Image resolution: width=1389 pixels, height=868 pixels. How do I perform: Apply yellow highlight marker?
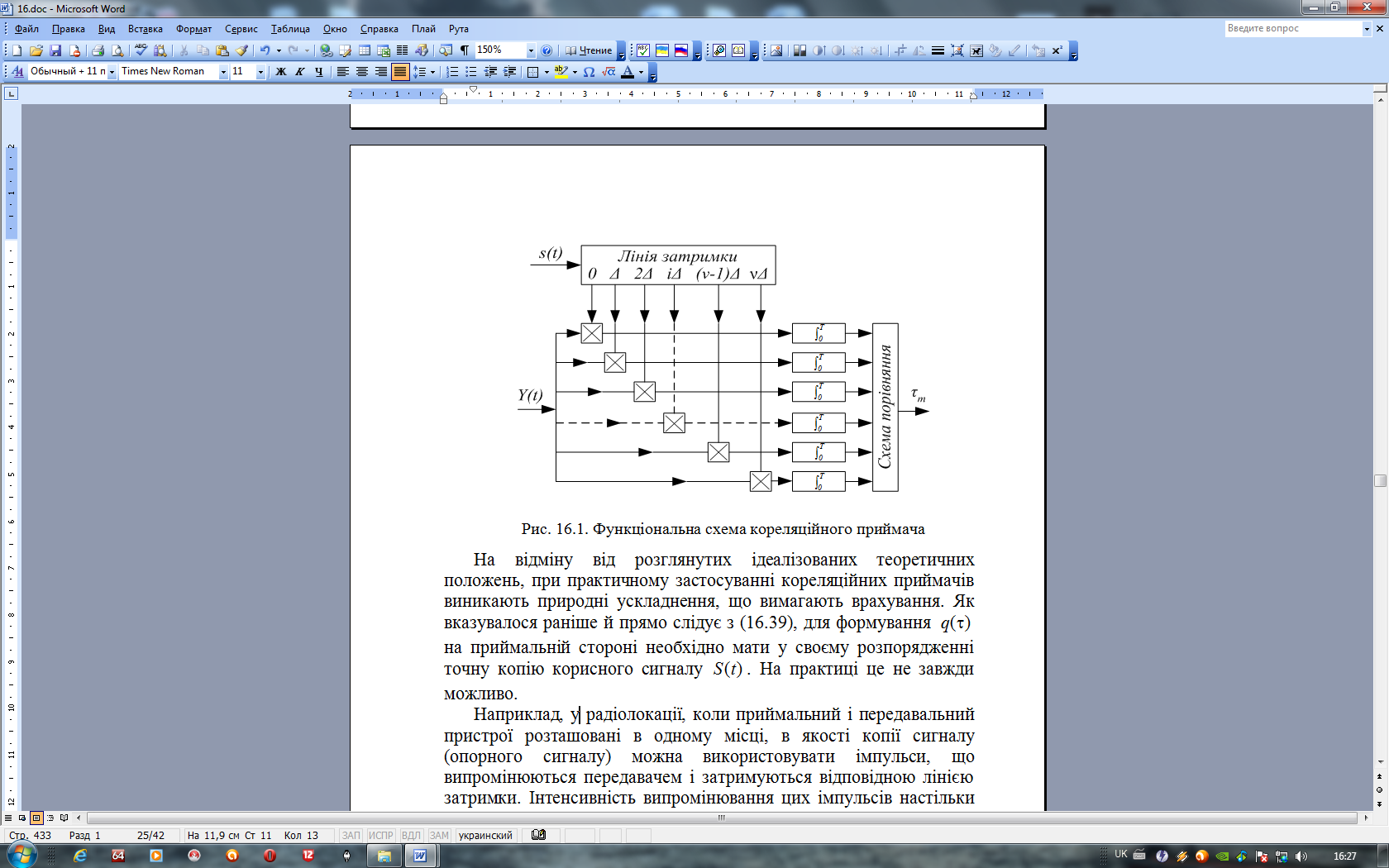point(561,72)
